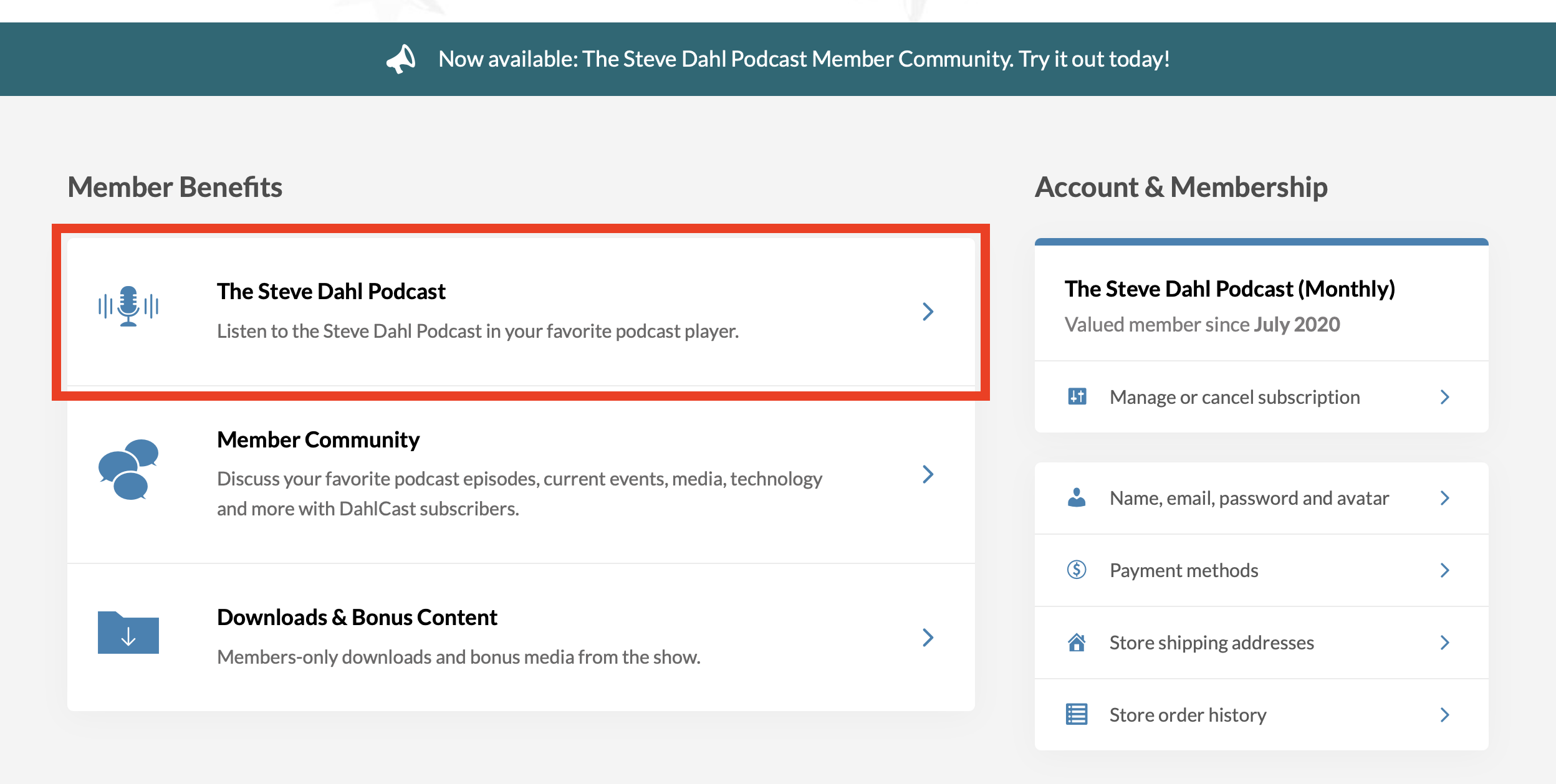Click the chat bubbles community icon
This screenshot has width=1556, height=784.
click(x=128, y=469)
